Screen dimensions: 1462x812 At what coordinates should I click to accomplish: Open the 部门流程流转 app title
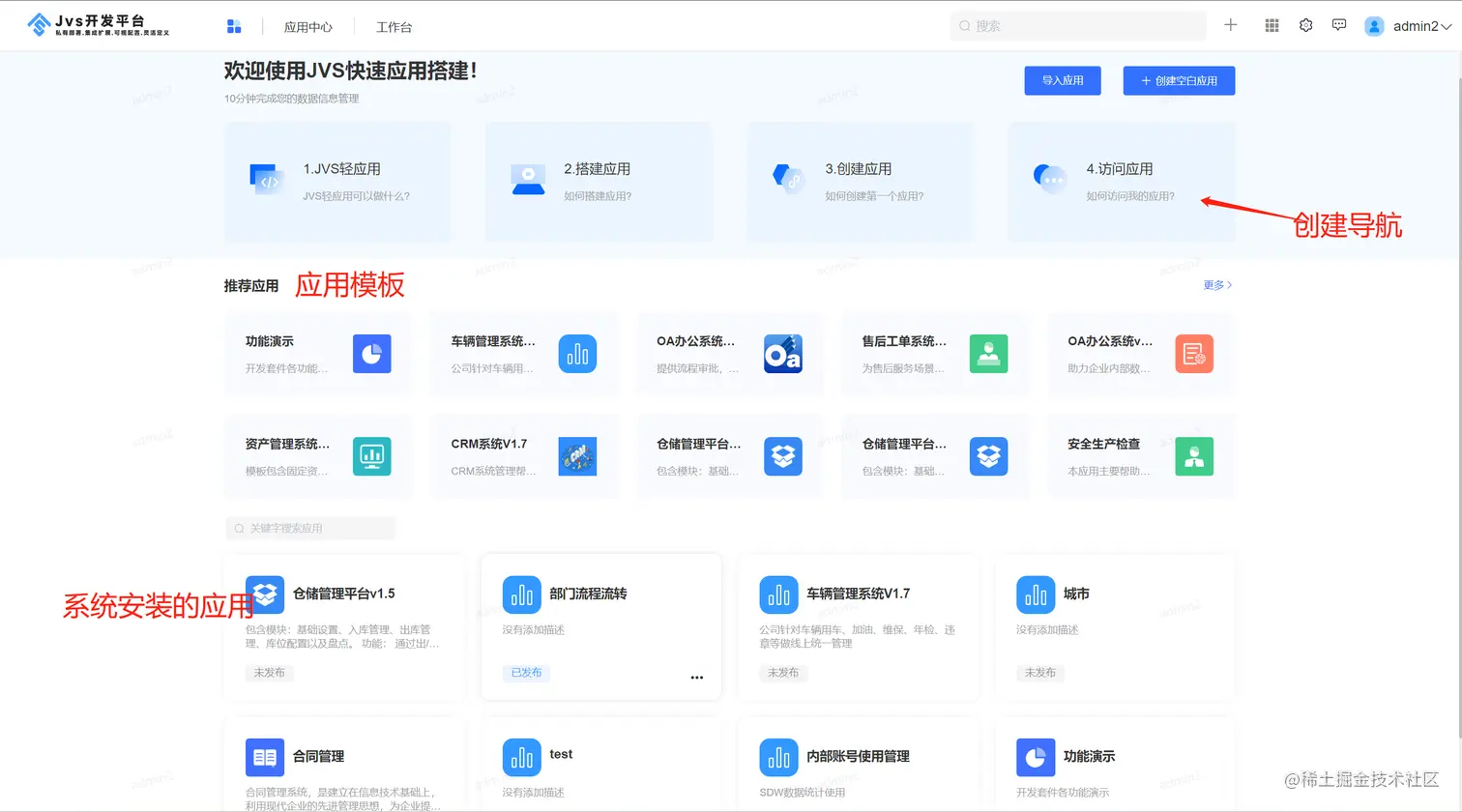[x=588, y=594]
